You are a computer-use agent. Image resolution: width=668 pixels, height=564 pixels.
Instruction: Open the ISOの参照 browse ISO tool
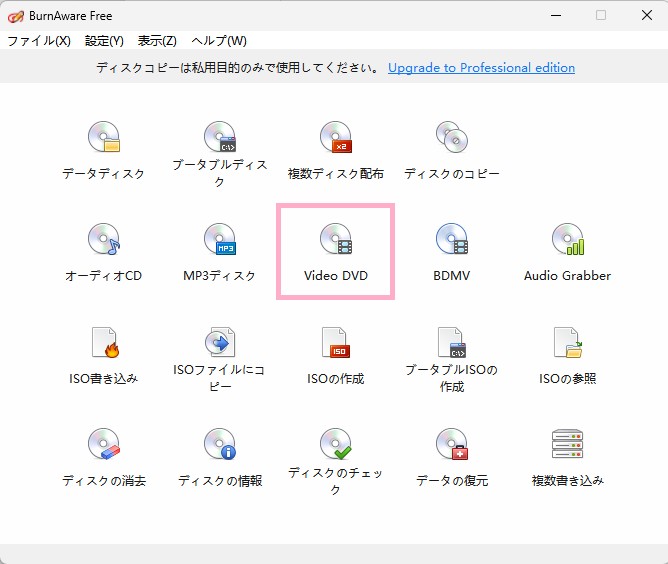tap(567, 356)
